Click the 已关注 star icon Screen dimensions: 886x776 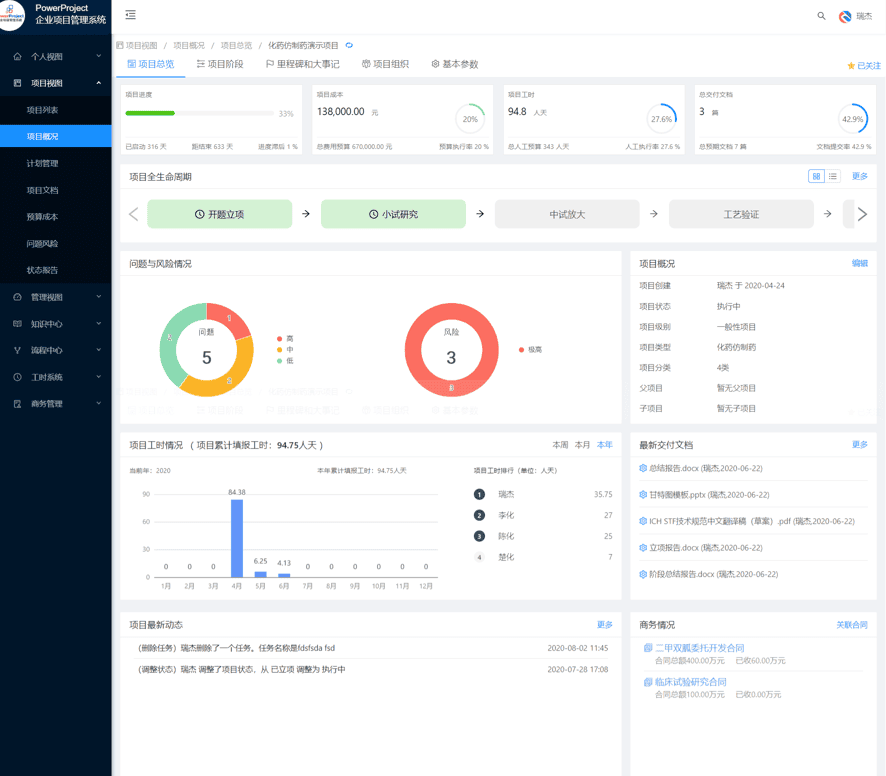(850, 66)
